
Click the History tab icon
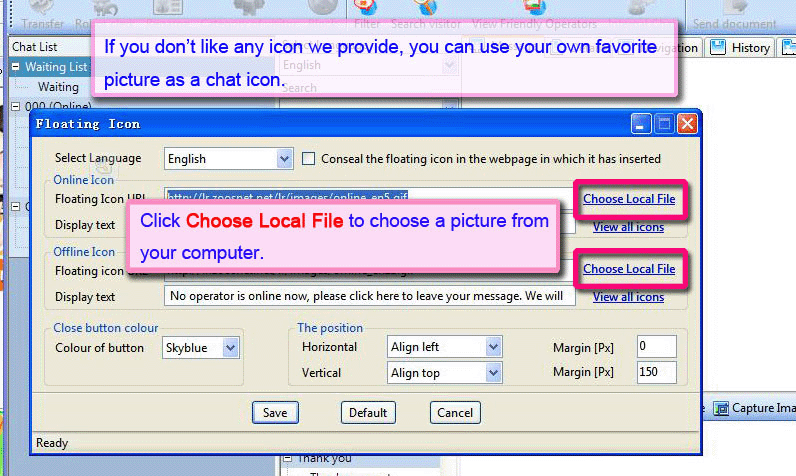718,47
